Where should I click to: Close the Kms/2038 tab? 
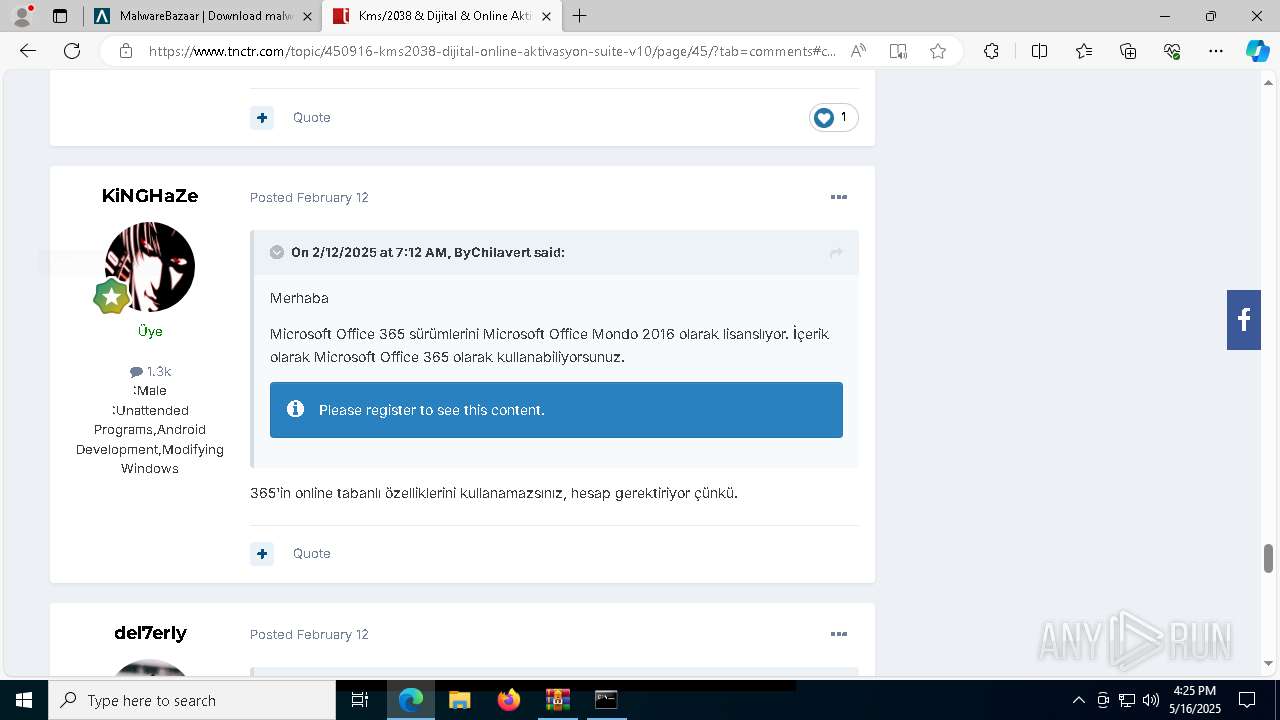(546, 16)
